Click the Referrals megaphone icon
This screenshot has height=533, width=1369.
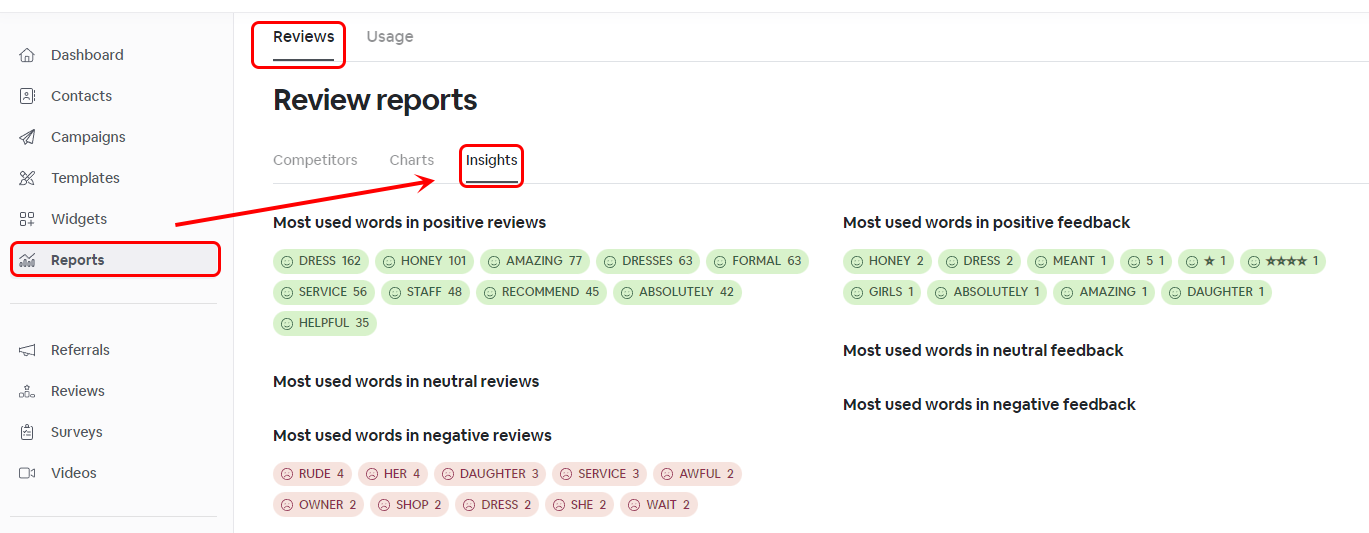pos(28,350)
